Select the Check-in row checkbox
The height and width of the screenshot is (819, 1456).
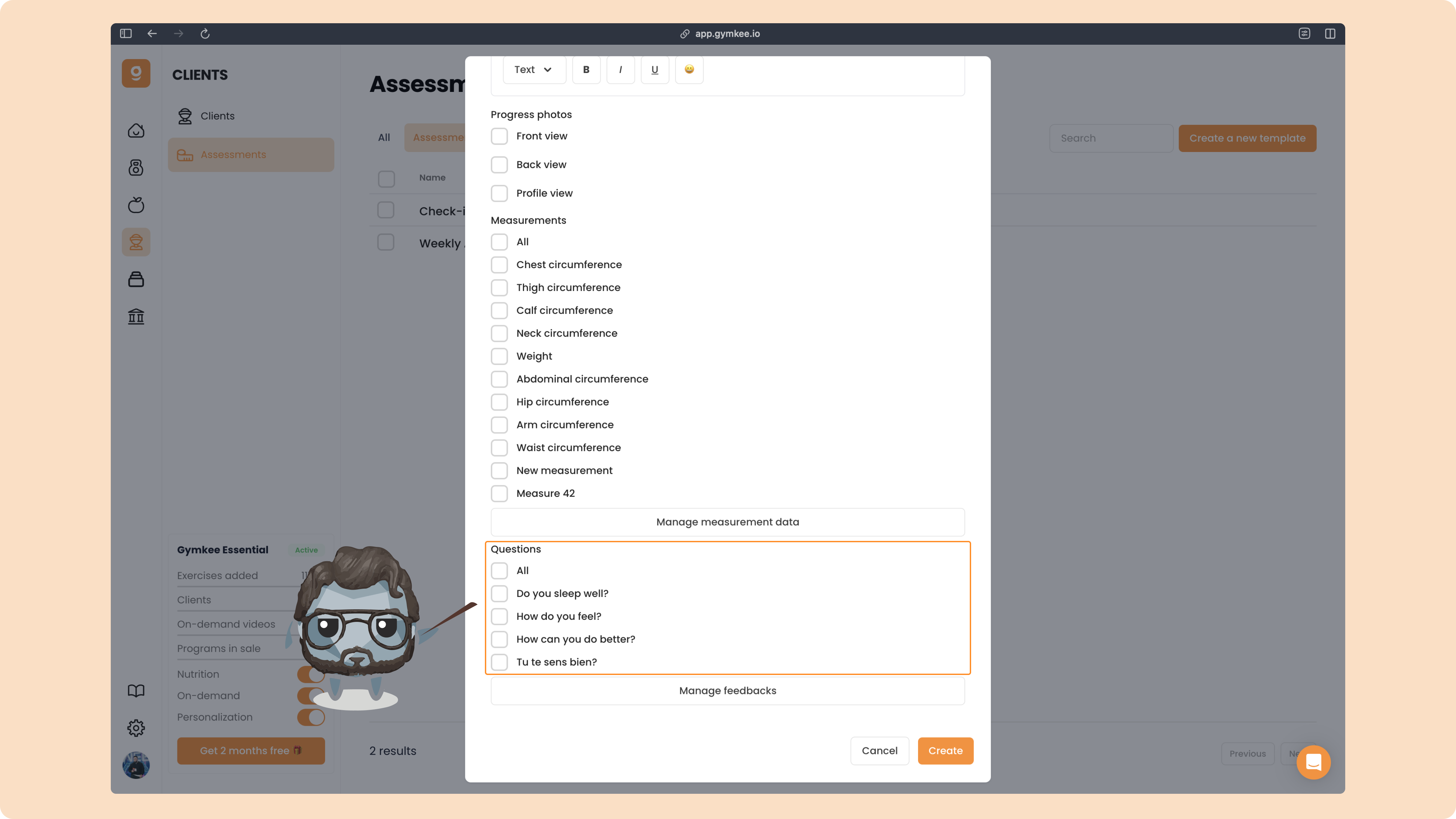[x=385, y=210]
